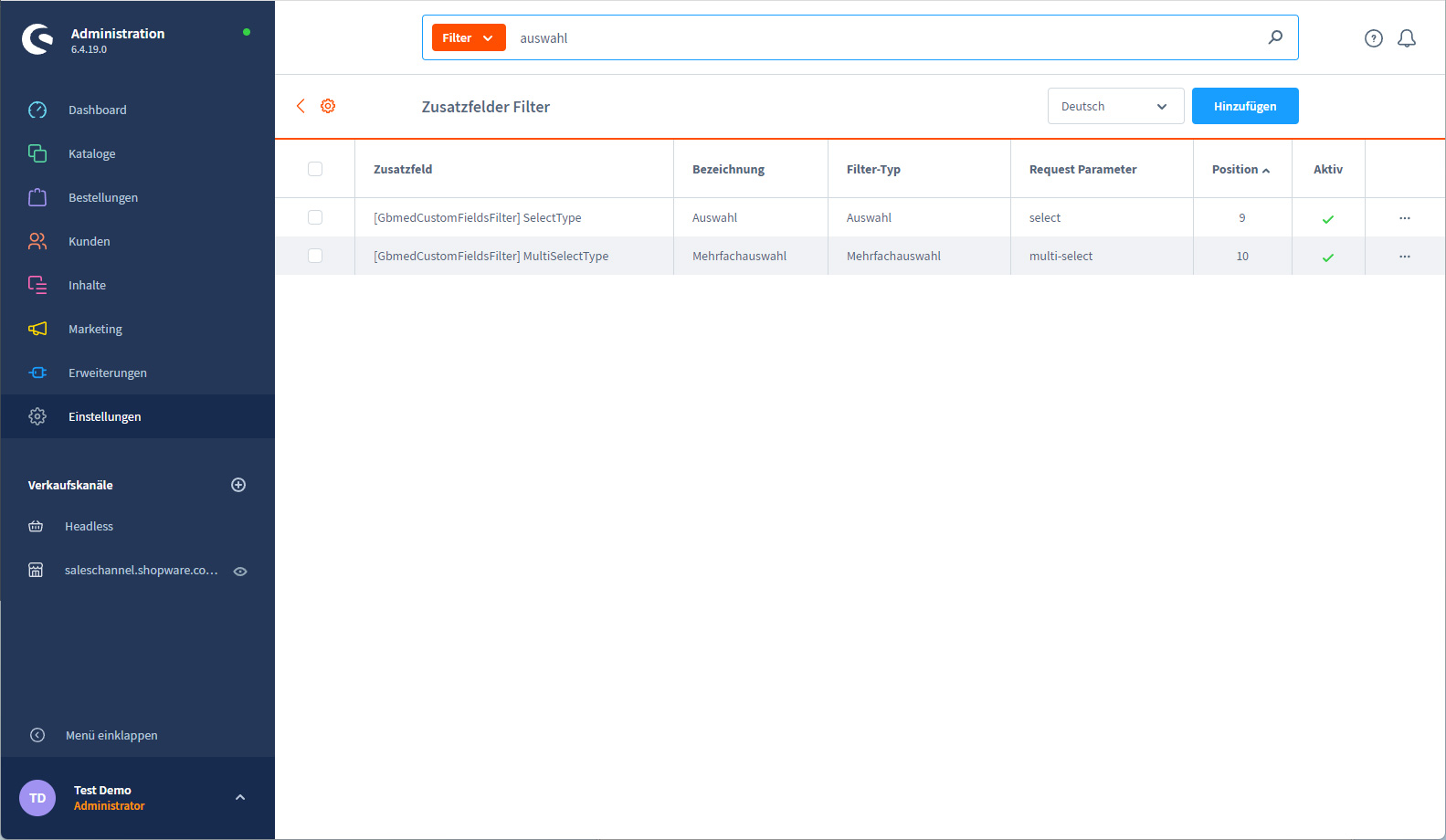Click the TD user avatar
Image resolution: width=1446 pixels, height=840 pixels.
37,798
